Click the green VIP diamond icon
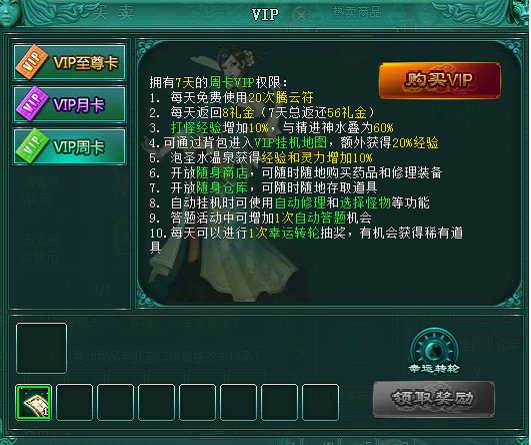 pos(32,146)
